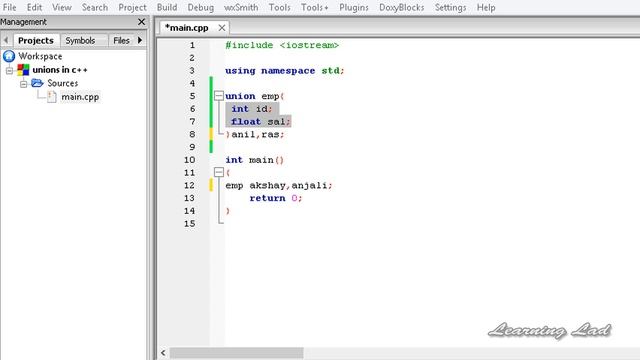Select the *main.cpp editor tab
Screen dimensions: 640x360
(x=187, y=28)
